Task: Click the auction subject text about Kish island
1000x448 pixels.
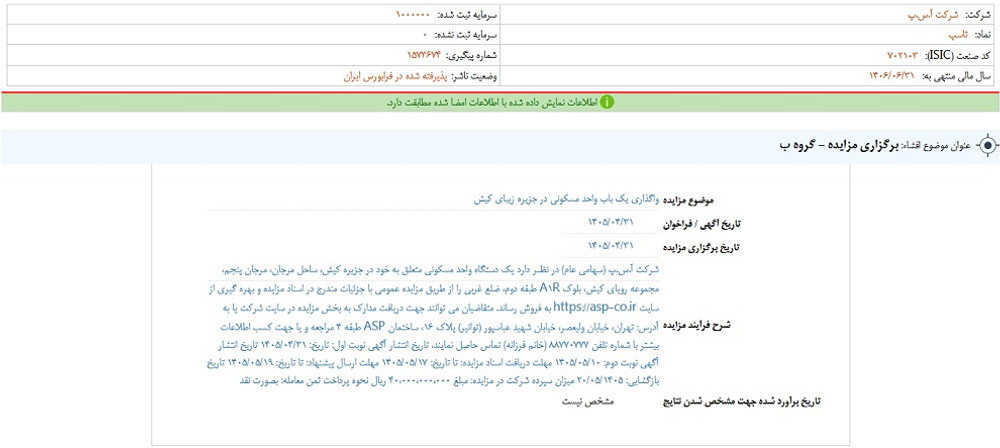Action: tap(568, 200)
